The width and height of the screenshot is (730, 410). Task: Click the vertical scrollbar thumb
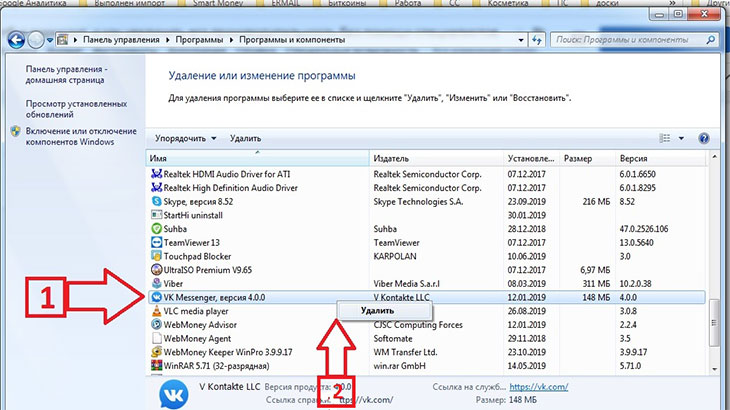click(x=714, y=323)
